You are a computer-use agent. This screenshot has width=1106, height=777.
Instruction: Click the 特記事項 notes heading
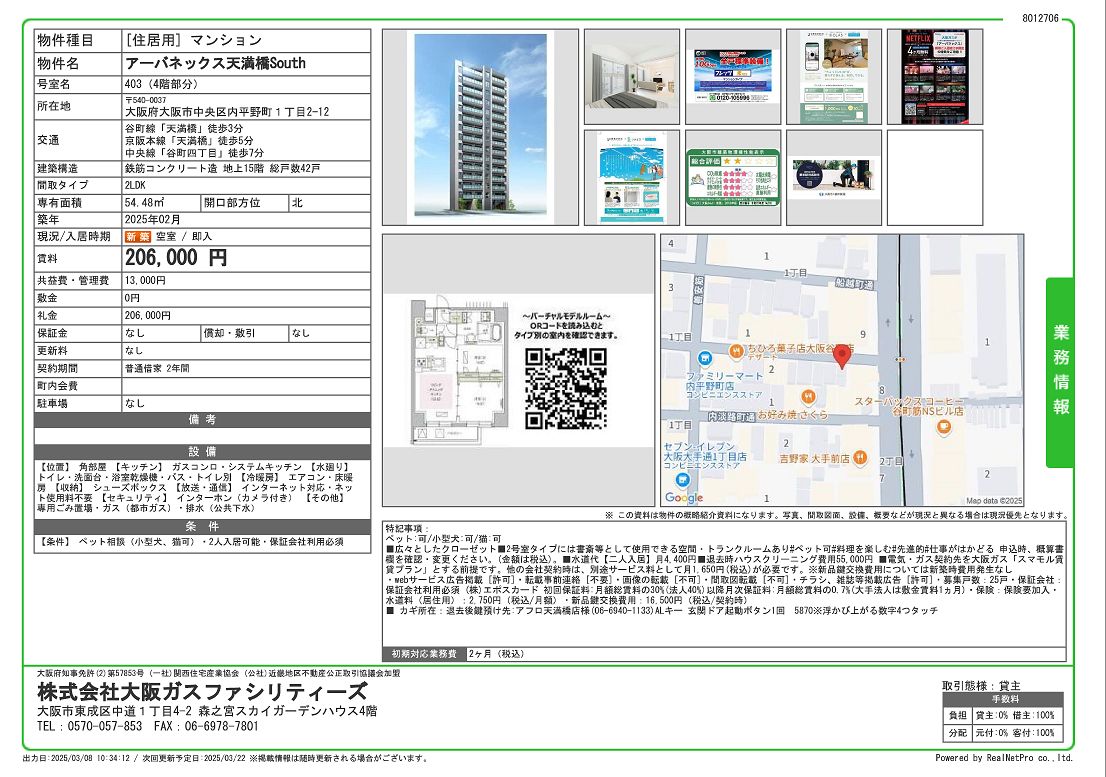[407, 528]
